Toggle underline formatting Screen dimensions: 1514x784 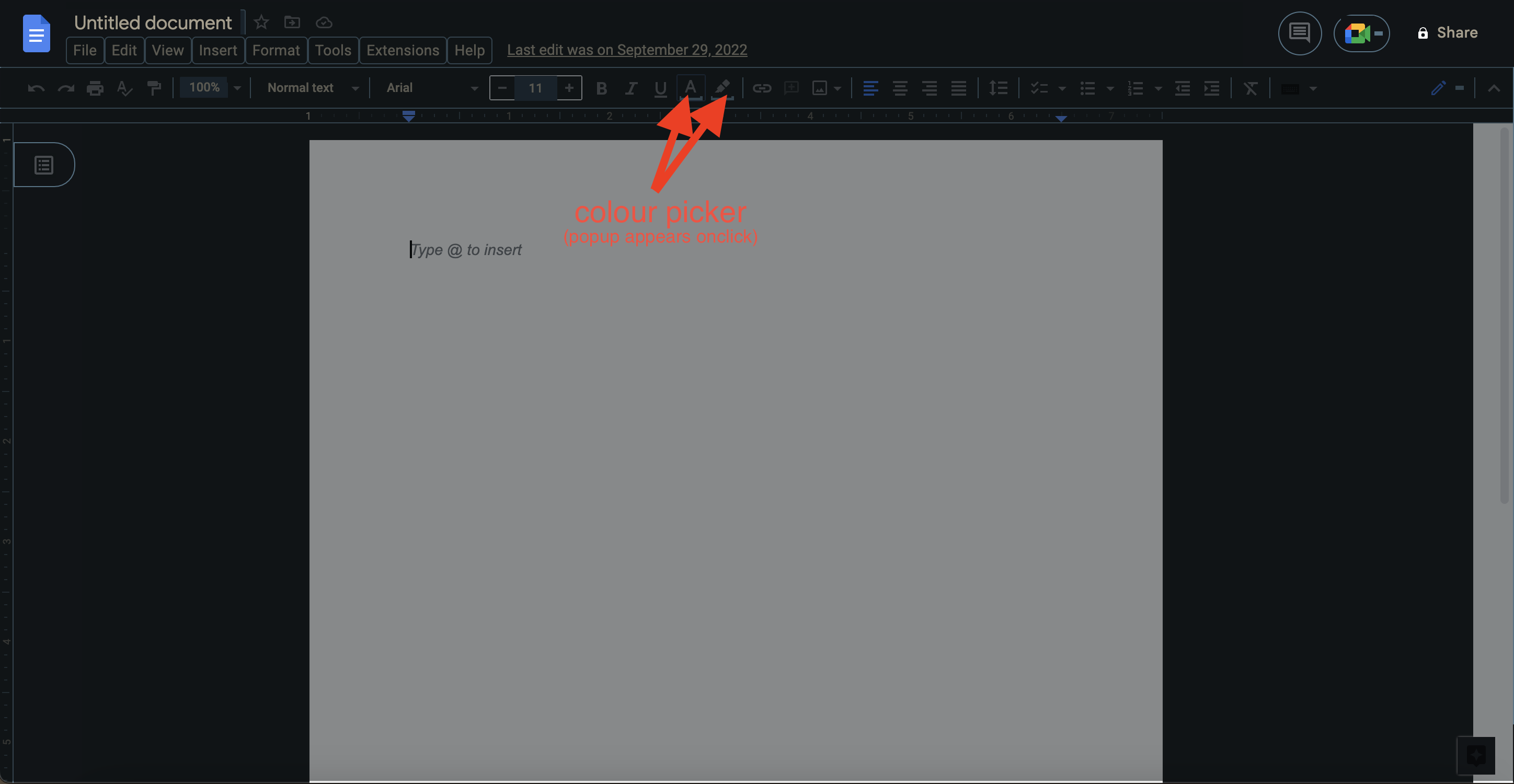660,88
